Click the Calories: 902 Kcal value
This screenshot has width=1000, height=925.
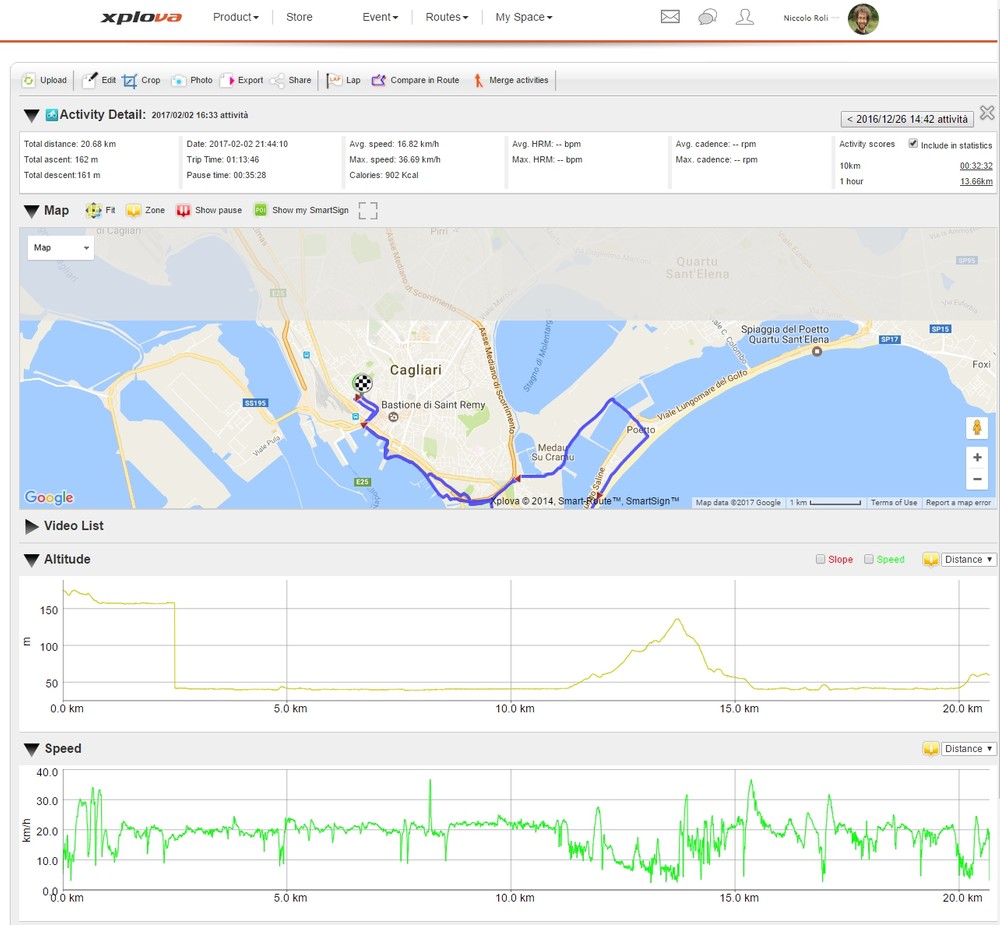click(384, 175)
